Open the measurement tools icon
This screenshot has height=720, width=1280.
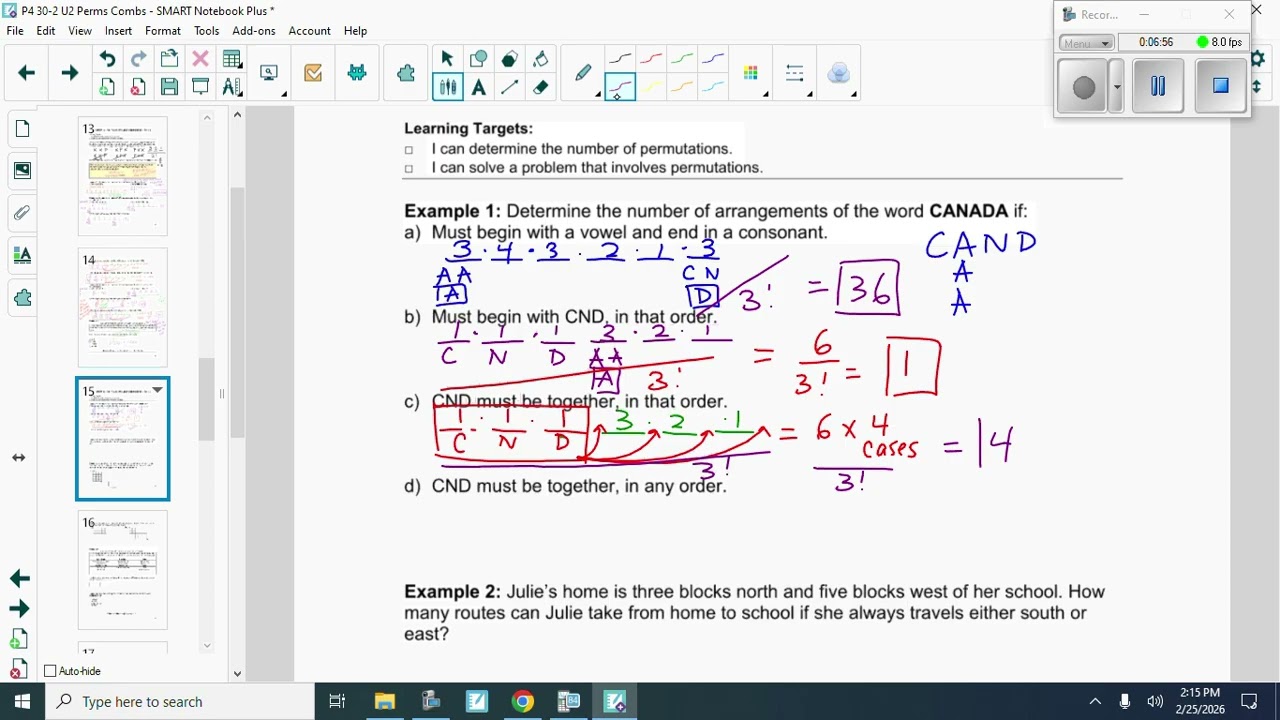(x=231, y=87)
